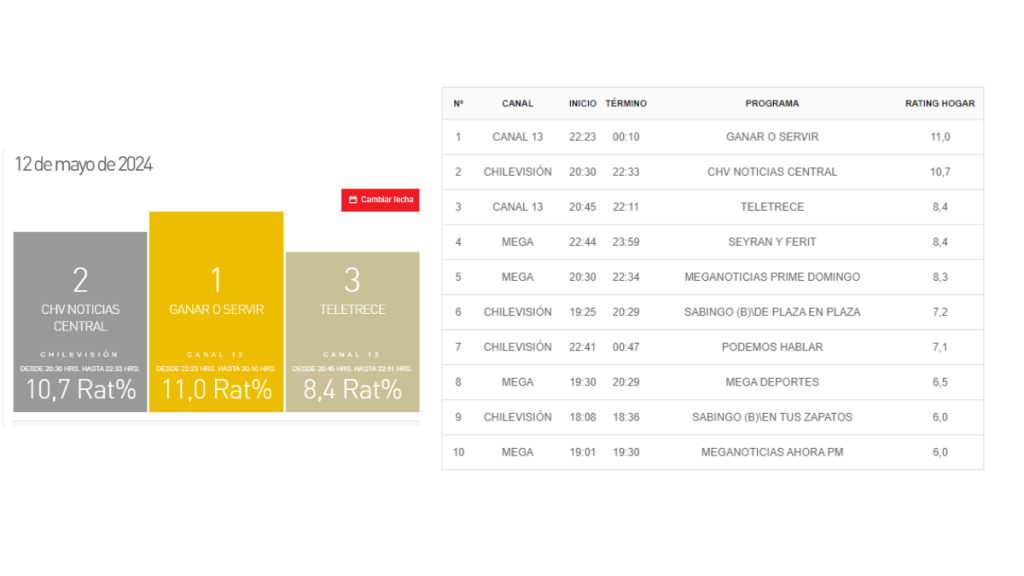Click CANAL 13 in the GANAR O SERVIR row
The height and width of the screenshot is (576, 1024).
517,137
